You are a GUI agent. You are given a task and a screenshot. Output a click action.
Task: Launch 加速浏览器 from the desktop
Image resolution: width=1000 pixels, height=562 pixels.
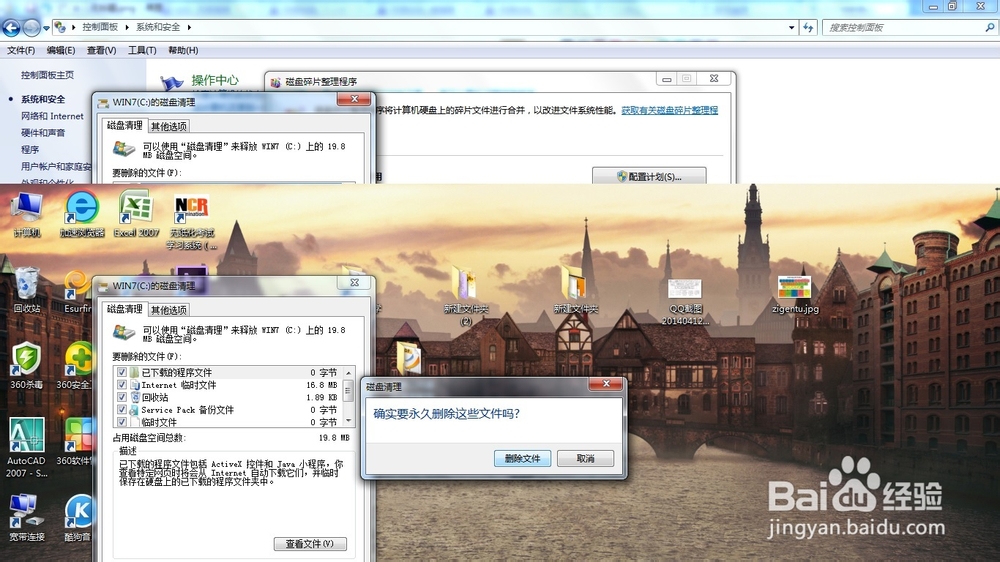click(82, 214)
